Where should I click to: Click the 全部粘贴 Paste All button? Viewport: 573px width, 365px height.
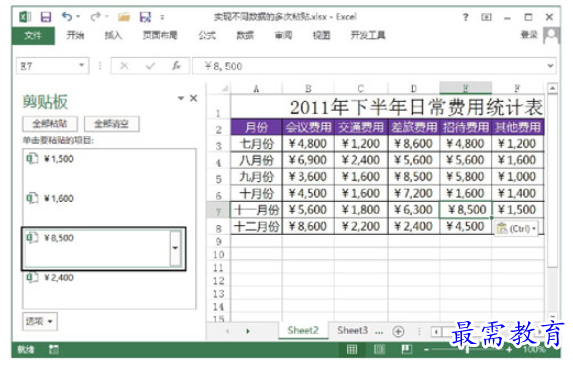50,124
